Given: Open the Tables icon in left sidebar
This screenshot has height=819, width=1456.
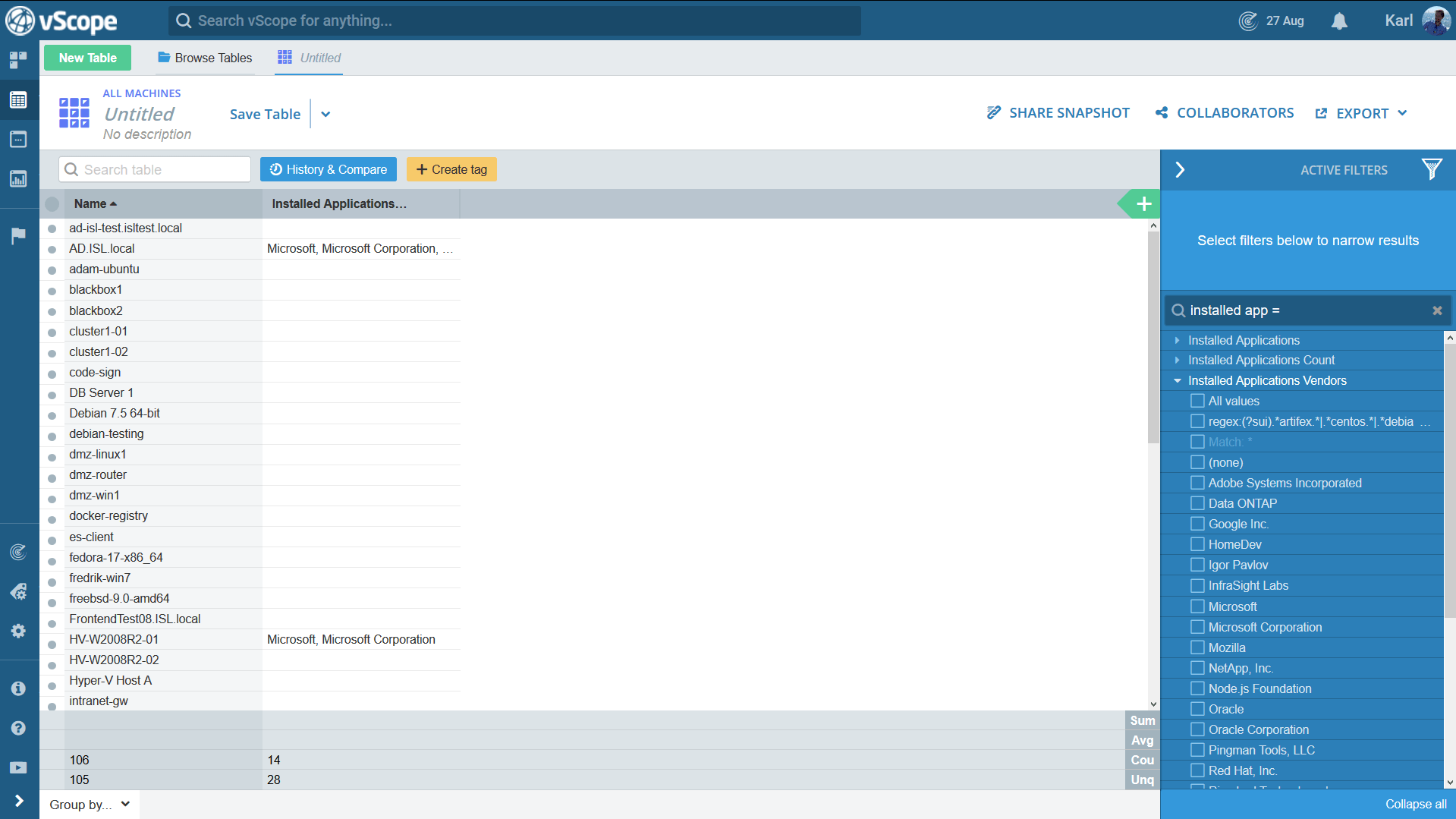Looking at the screenshot, I should pos(18,99).
